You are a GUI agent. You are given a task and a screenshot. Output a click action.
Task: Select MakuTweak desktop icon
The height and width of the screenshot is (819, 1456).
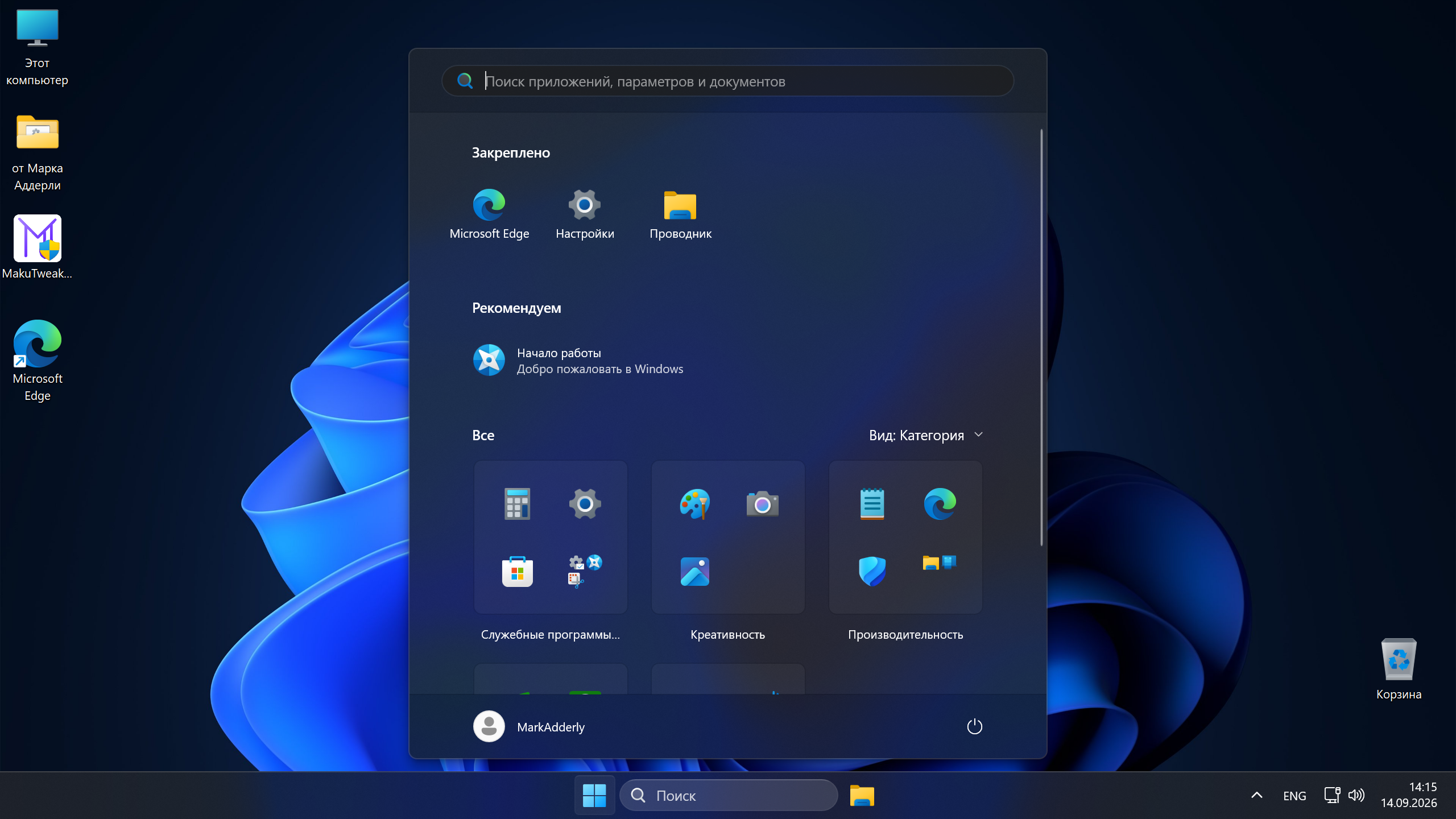pyautogui.click(x=37, y=247)
